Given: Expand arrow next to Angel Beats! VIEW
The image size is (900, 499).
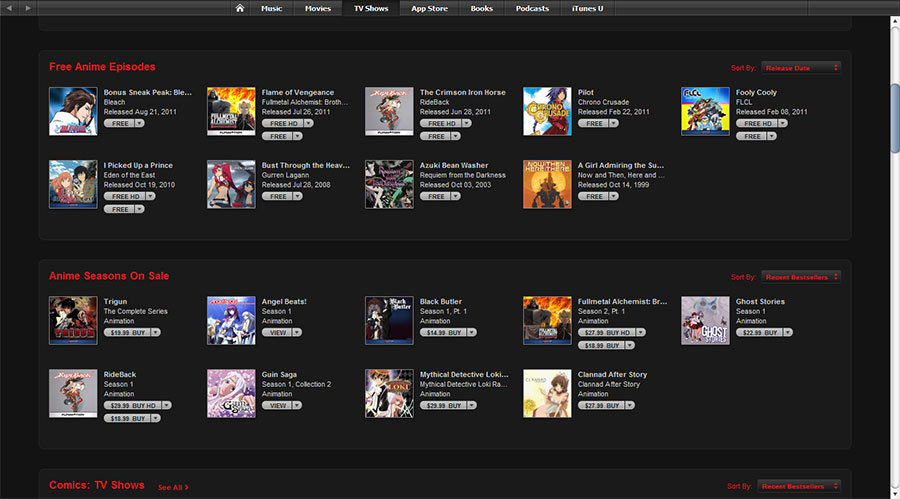Looking at the screenshot, I should click(x=297, y=332).
